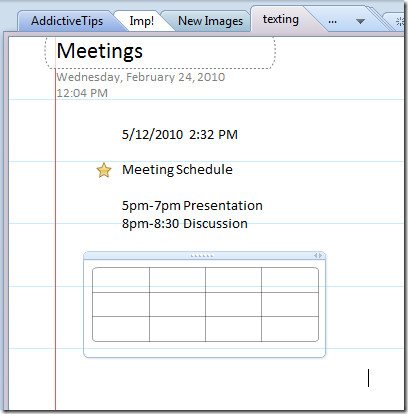Click the middle row second column cell

(x=177, y=305)
